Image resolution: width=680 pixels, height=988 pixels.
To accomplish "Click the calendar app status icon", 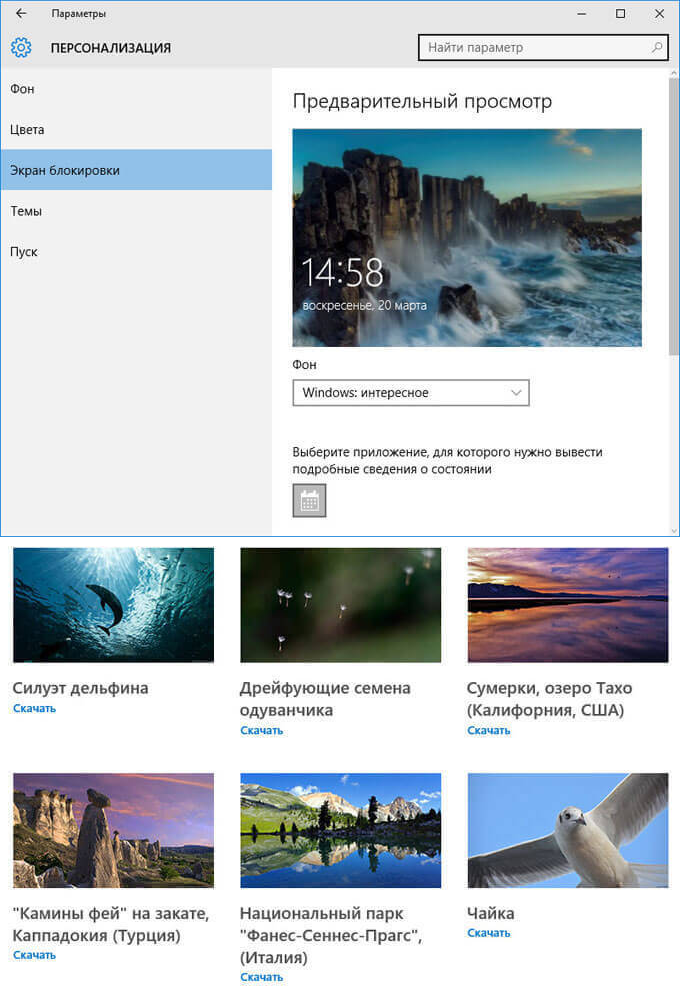I will pos(309,501).
